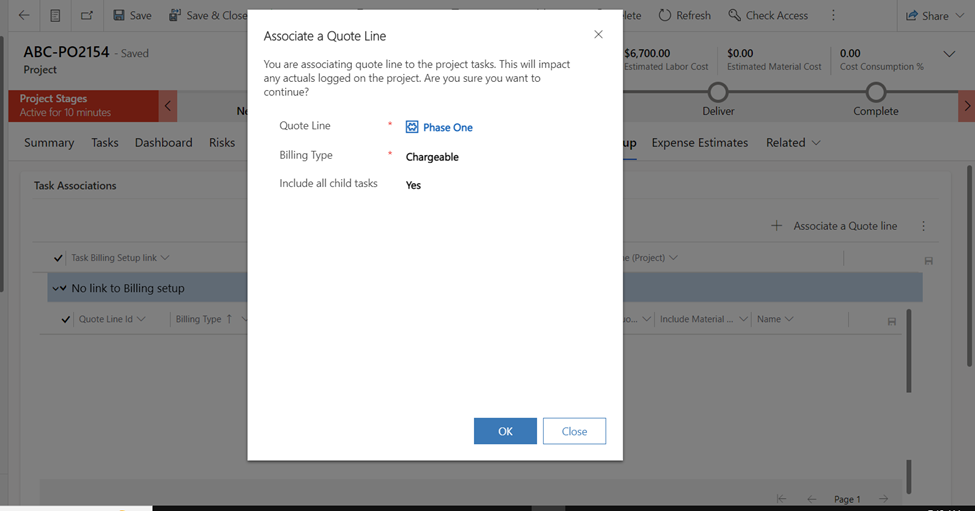The width and height of the screenshot is (975, 511).
Task: Switch to the Risks tab
Action: (x=222, y=143)
